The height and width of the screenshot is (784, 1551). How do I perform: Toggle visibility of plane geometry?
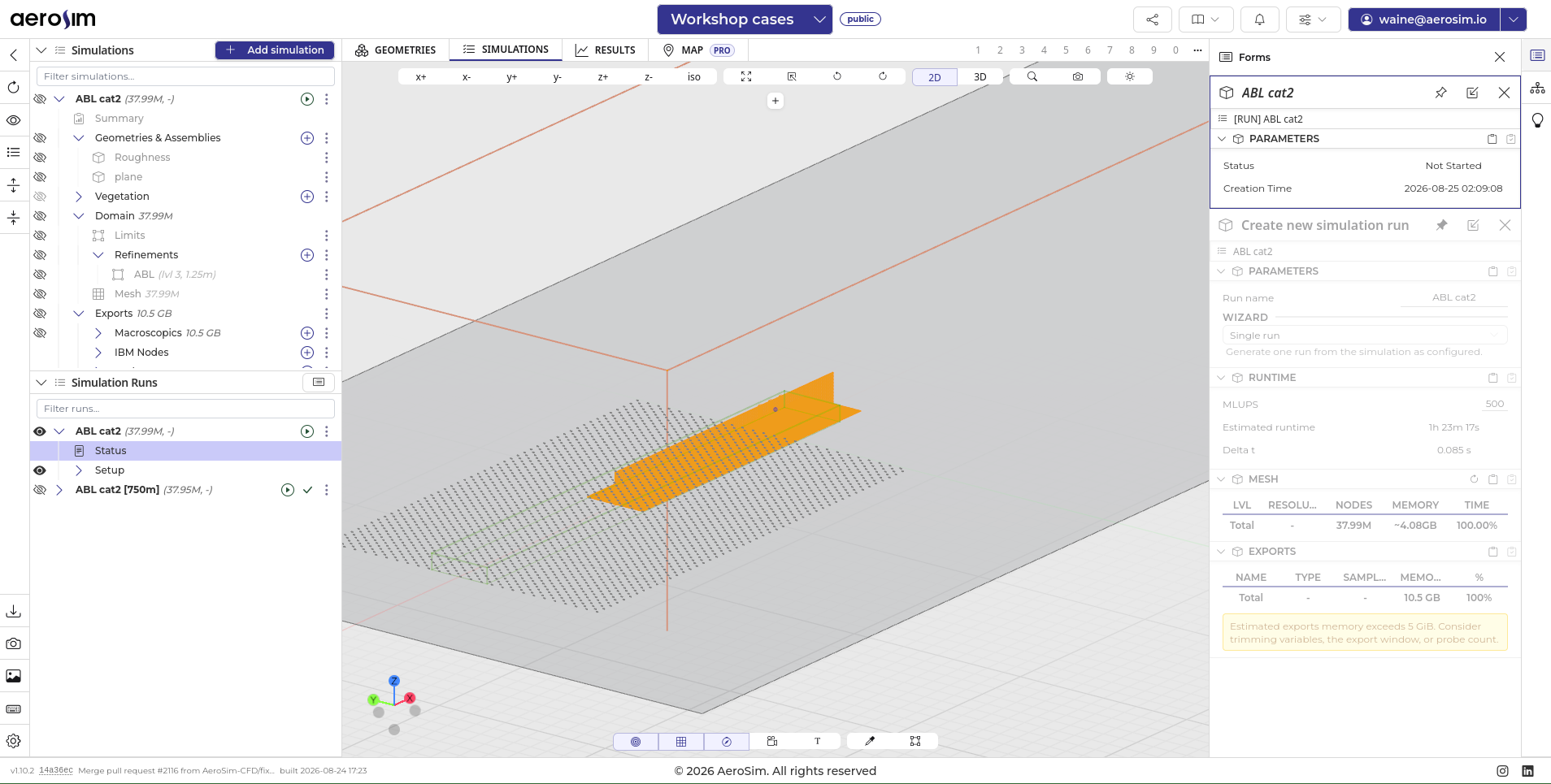(40, 177)
